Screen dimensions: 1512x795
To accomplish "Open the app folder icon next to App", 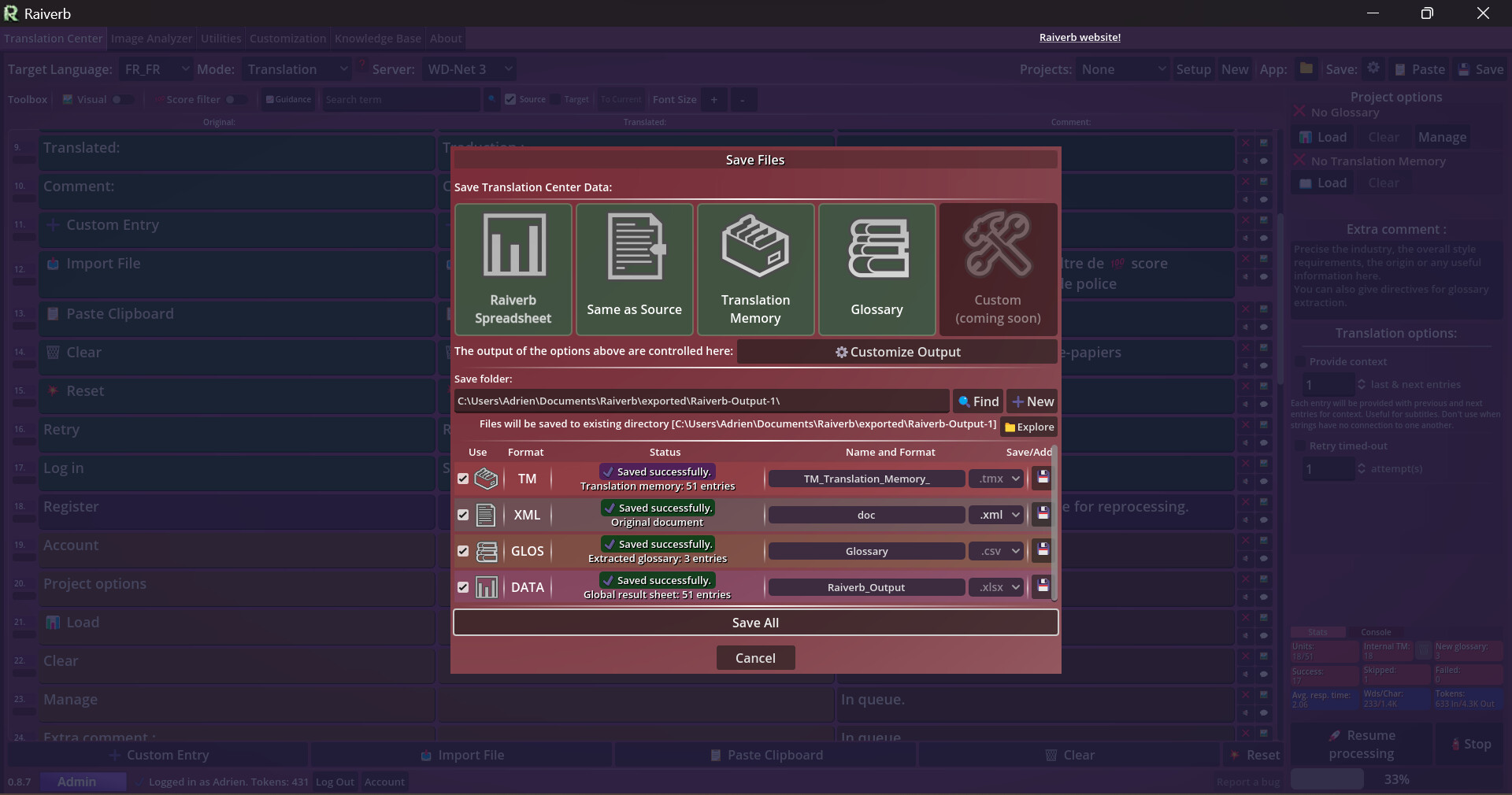I will point(1306,68).
